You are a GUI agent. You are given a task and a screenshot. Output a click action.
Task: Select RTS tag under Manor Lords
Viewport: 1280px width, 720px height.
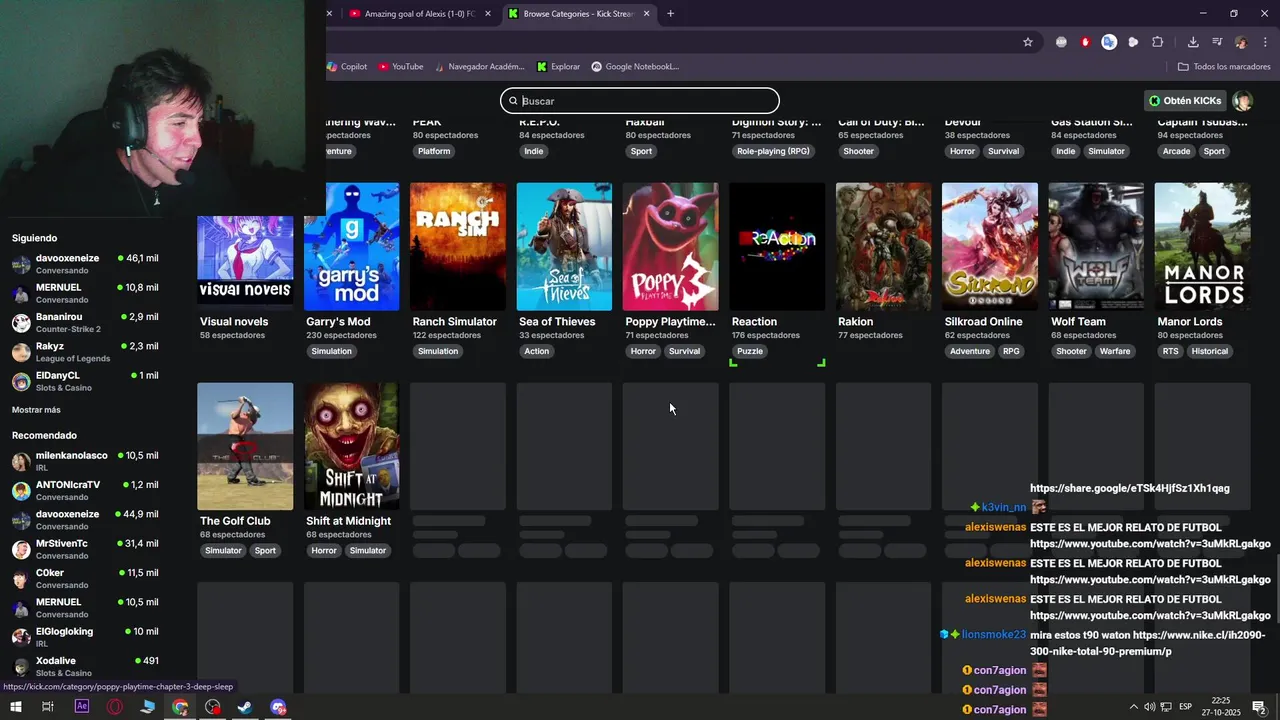[x=1170, y=351]
